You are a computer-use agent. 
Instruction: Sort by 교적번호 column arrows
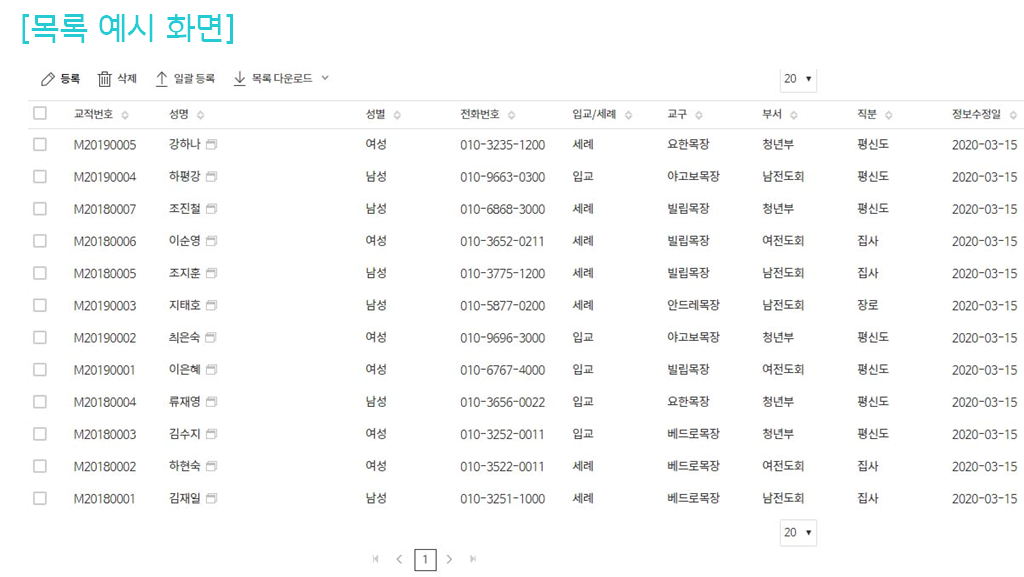point(125,115)
